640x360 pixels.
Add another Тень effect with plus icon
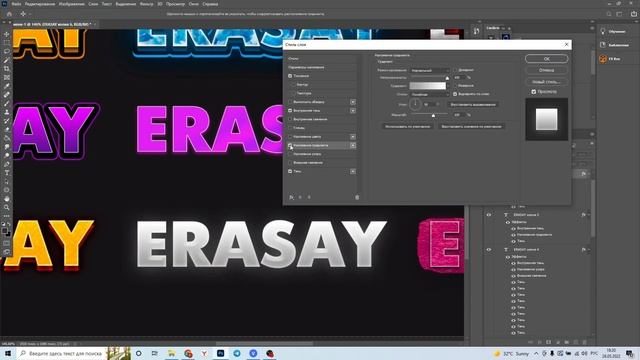tap(353, 171)
